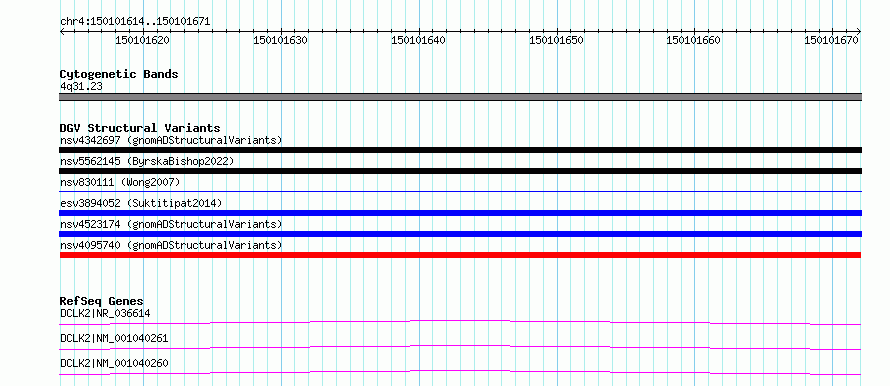Select nsv4342697 variant label
The width and height of the screenshot is (890, 386).
pos(171,140)
